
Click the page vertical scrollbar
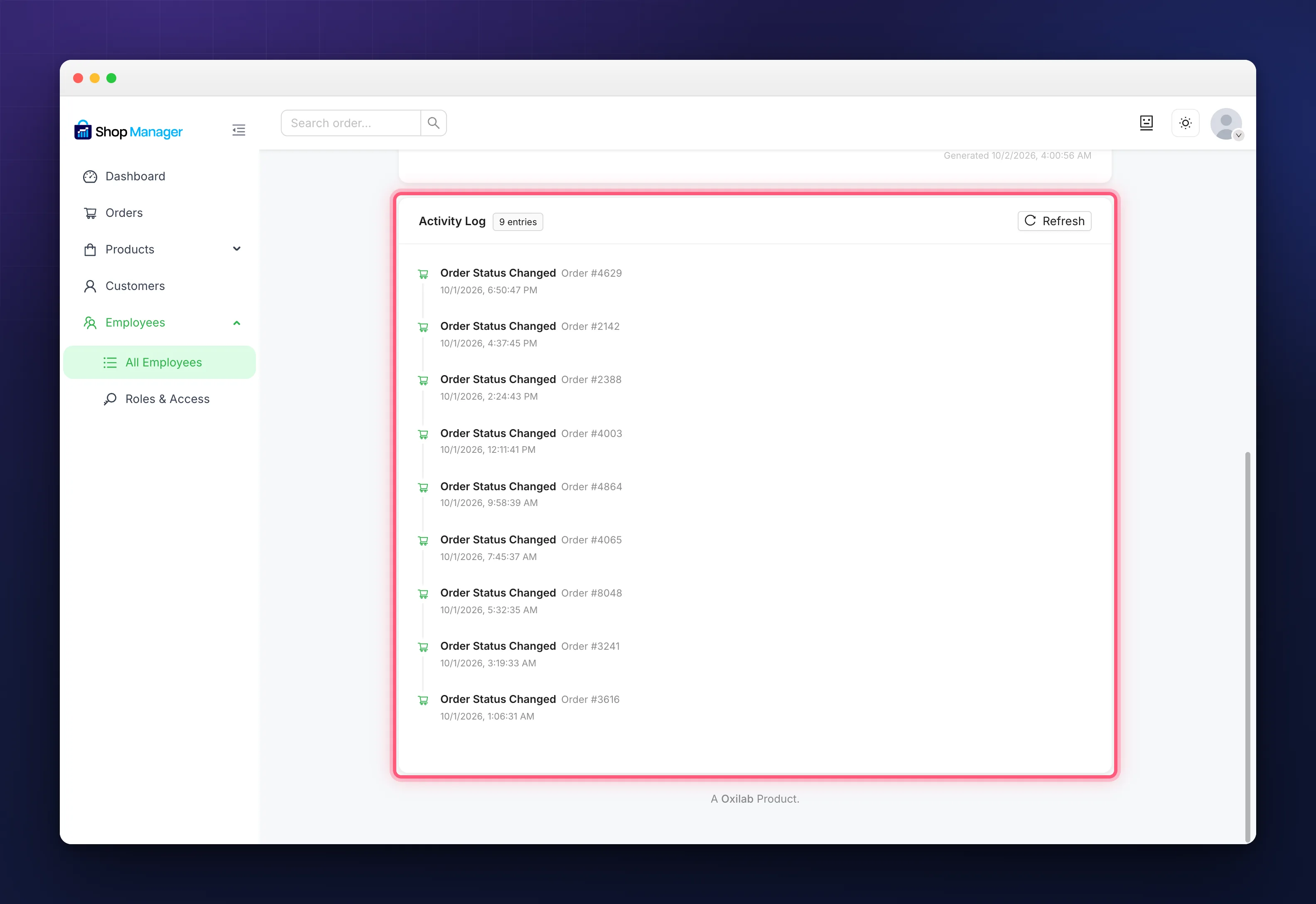1247,646
